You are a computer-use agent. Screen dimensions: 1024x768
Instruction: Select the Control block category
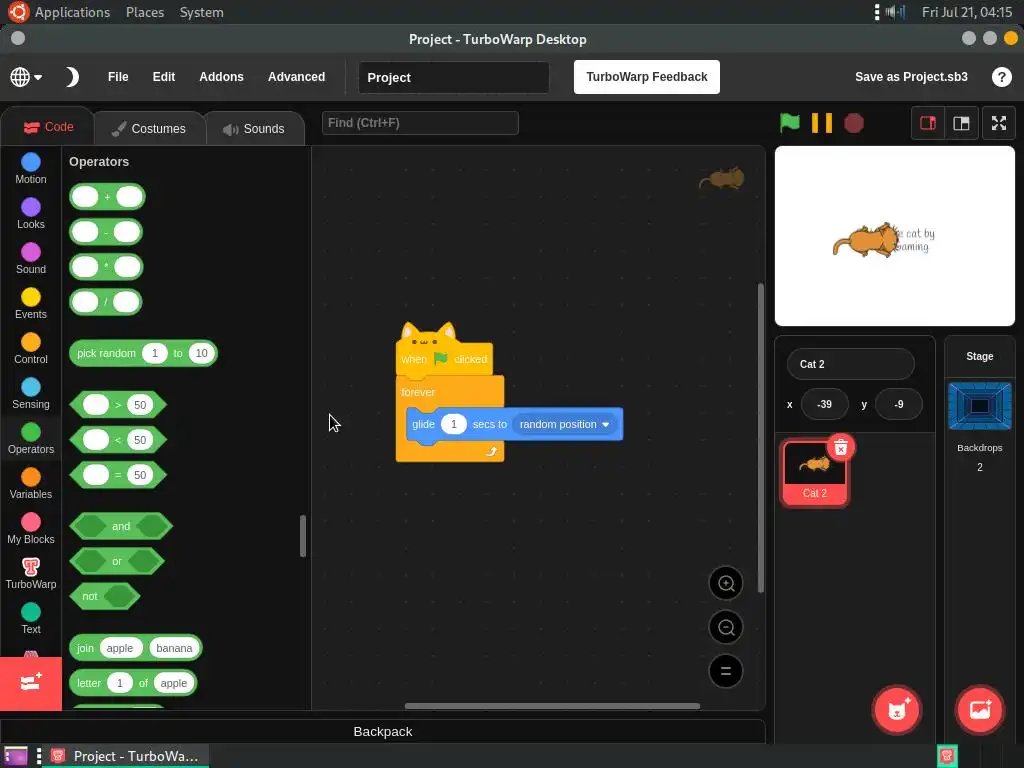click(31, 349)
